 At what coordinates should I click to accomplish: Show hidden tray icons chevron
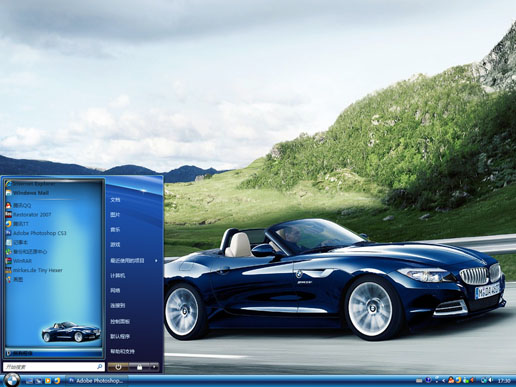[443, 380]
